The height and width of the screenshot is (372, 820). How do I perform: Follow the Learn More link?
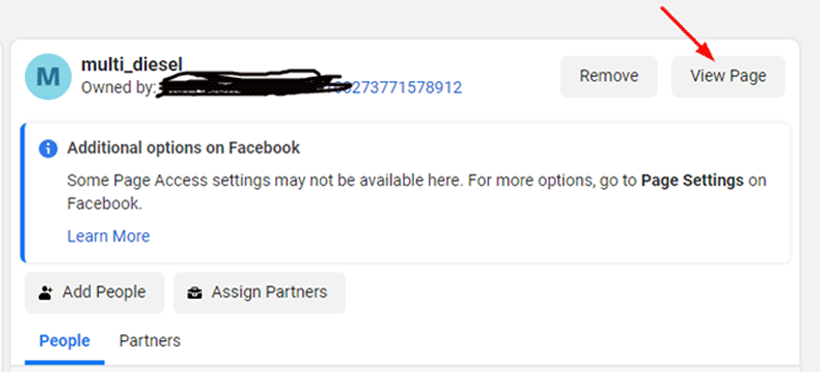108,236
